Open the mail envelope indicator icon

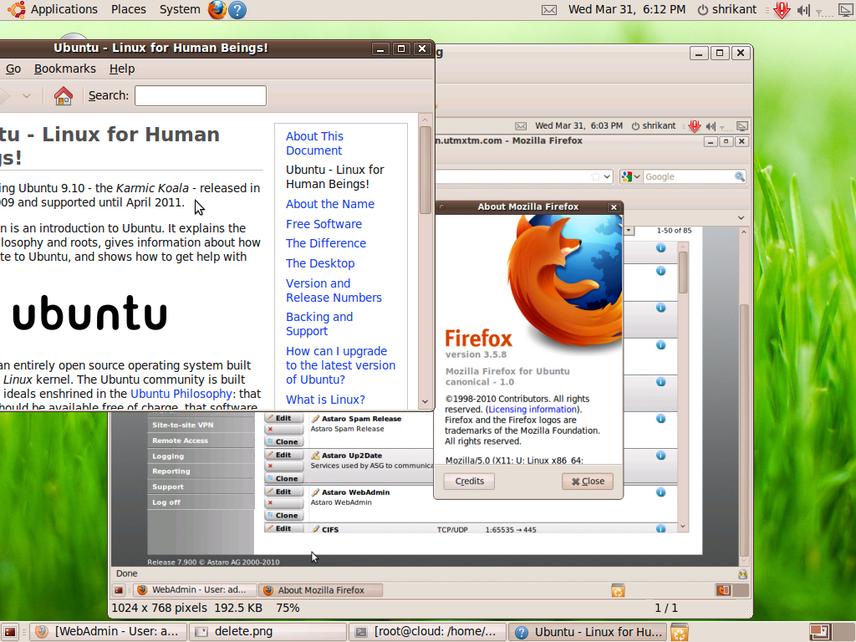pos(549,10)
